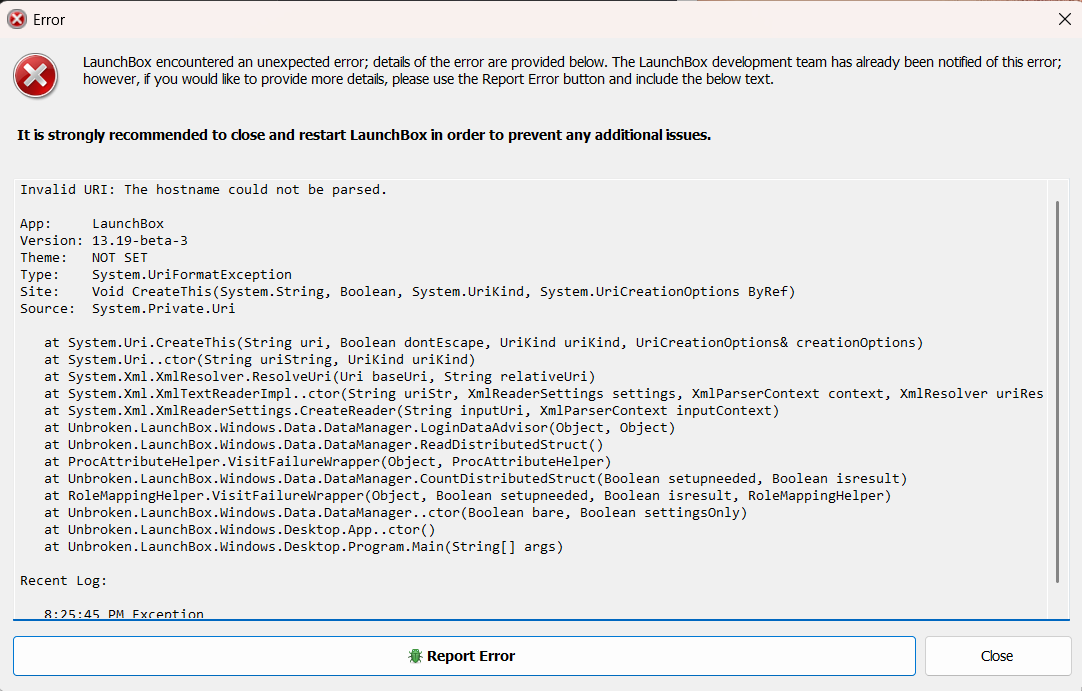1082x691 pixels.
Task: Click the XmlReaderSettings.CreateReader stack line
Action: pyautogui.click(x=411, y=411)
